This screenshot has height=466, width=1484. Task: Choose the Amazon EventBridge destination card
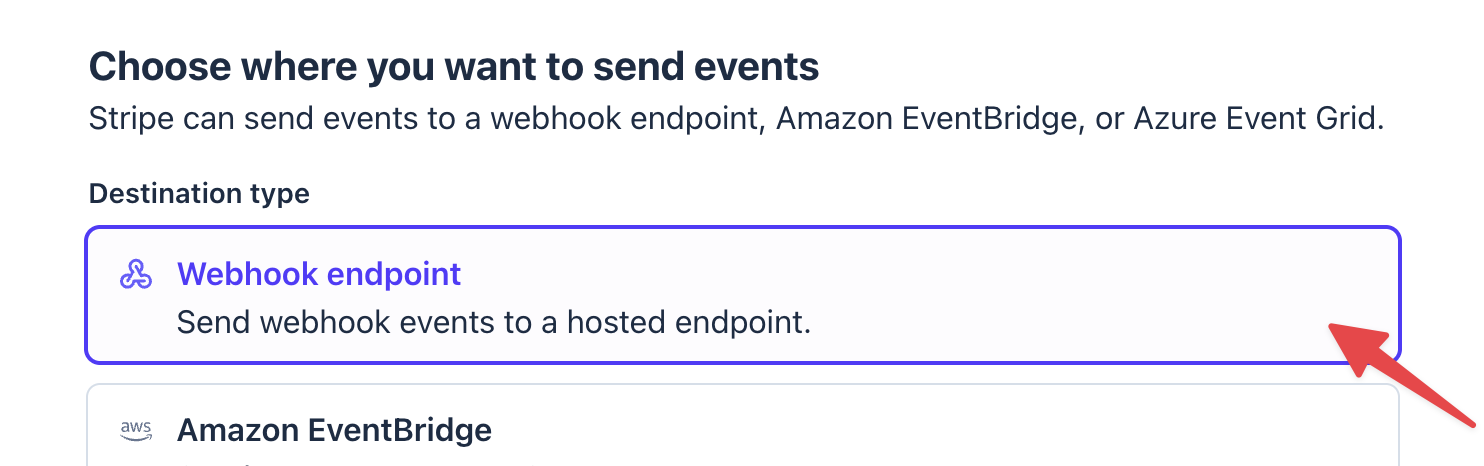742,428
